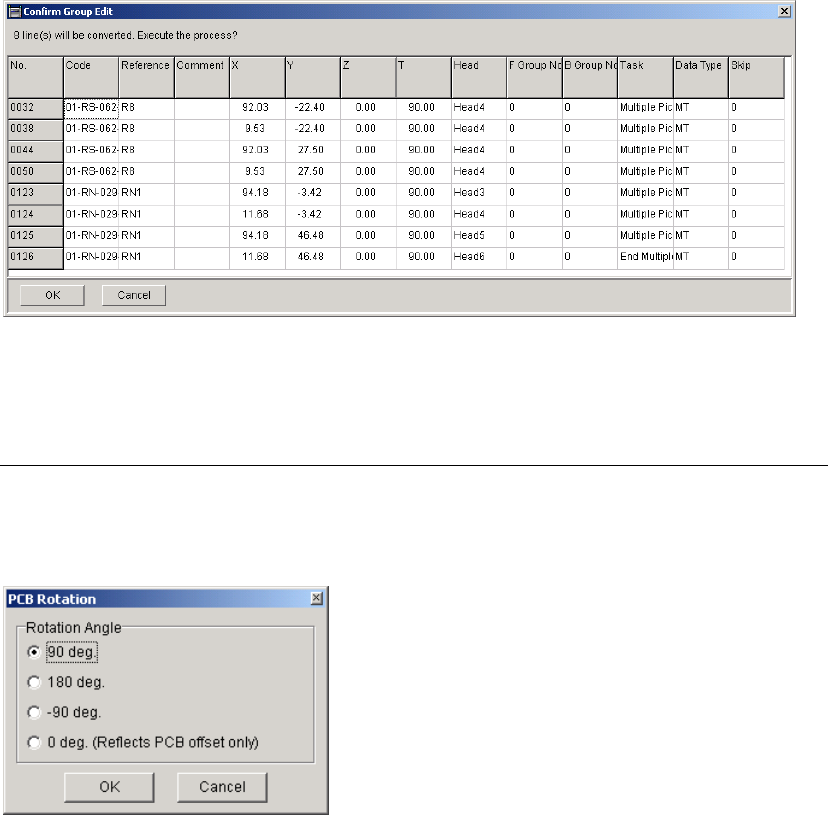The width and height of the screenshot is (828, 815).
Task: Click the End Multiple task cell
Action: [x=645, y=257]
